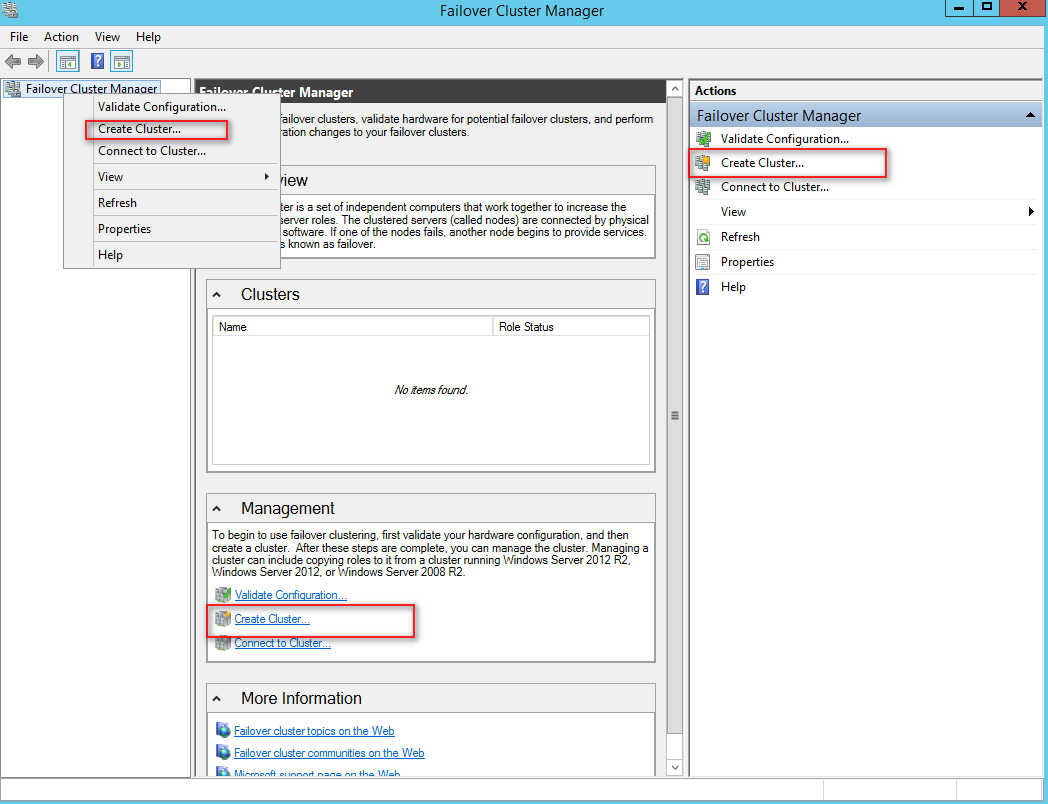This screenshot has height=804, width=1048.
Task: Click Refresh in the Actions pane
Action: click(x=740, y=237)
